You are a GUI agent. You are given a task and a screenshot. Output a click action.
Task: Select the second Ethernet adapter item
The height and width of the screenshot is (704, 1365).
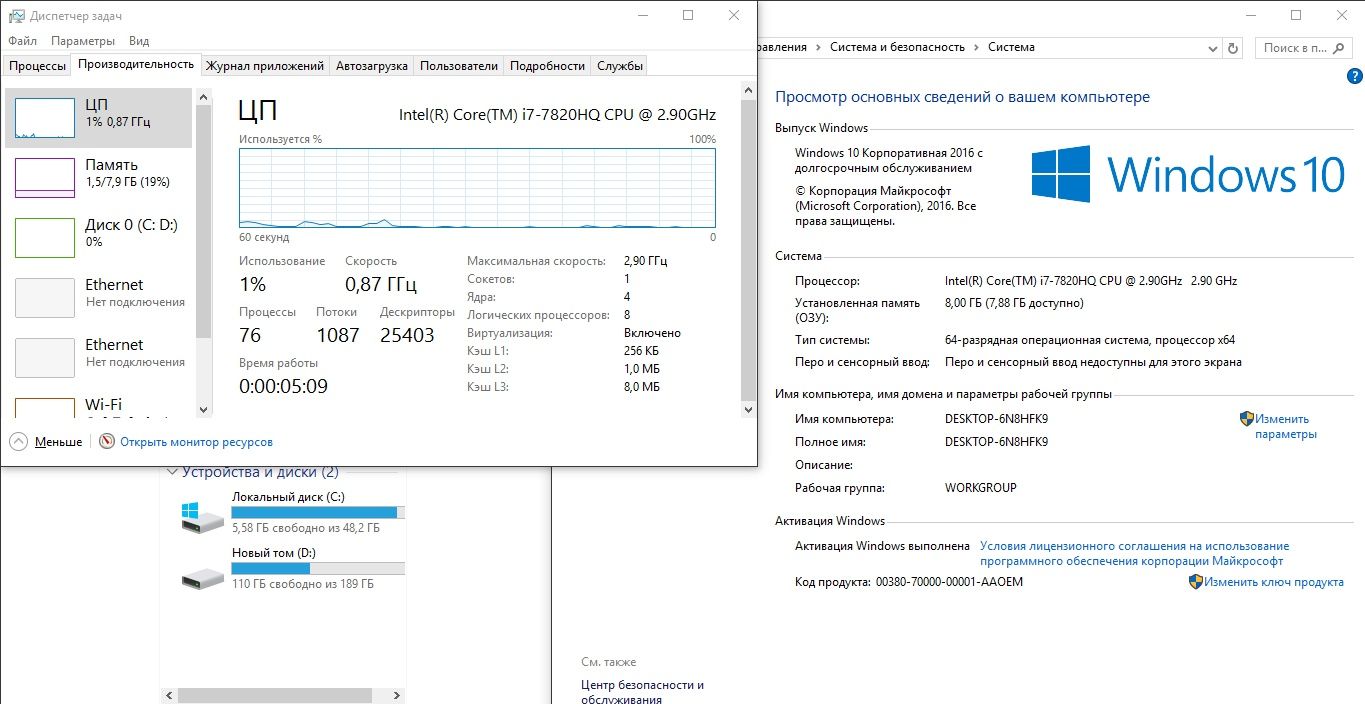98,357
